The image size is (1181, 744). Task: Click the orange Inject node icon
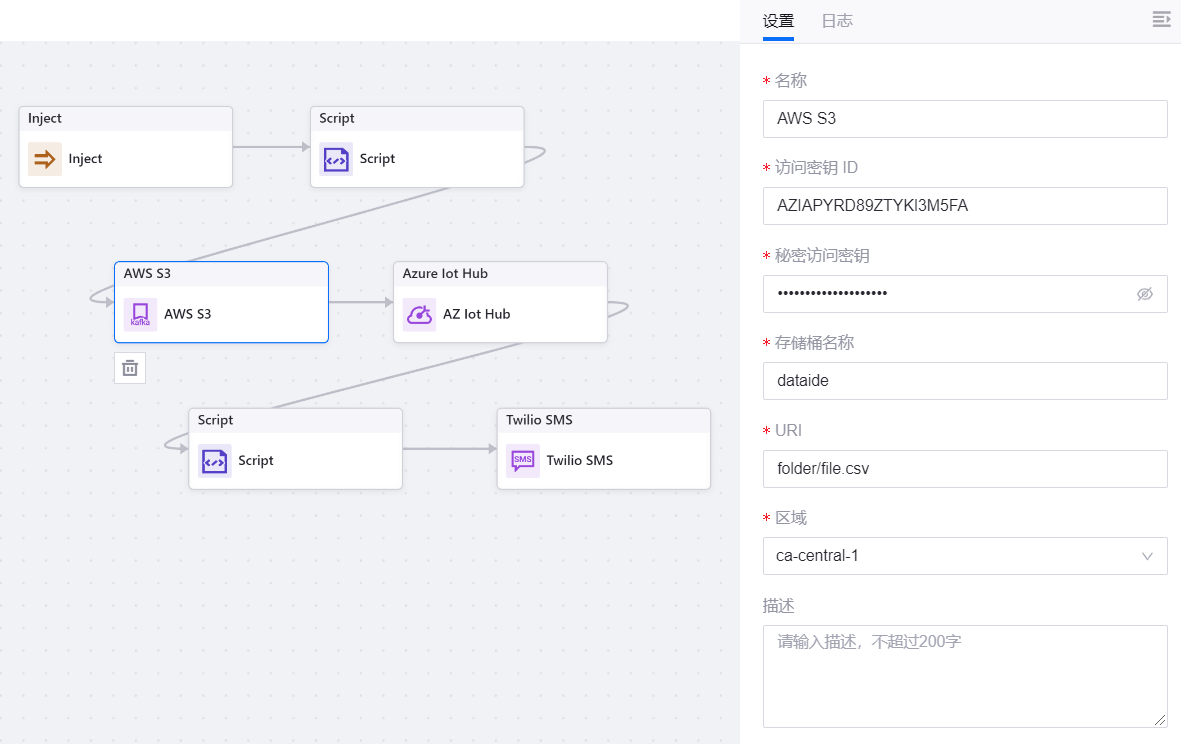pos(44,159)
